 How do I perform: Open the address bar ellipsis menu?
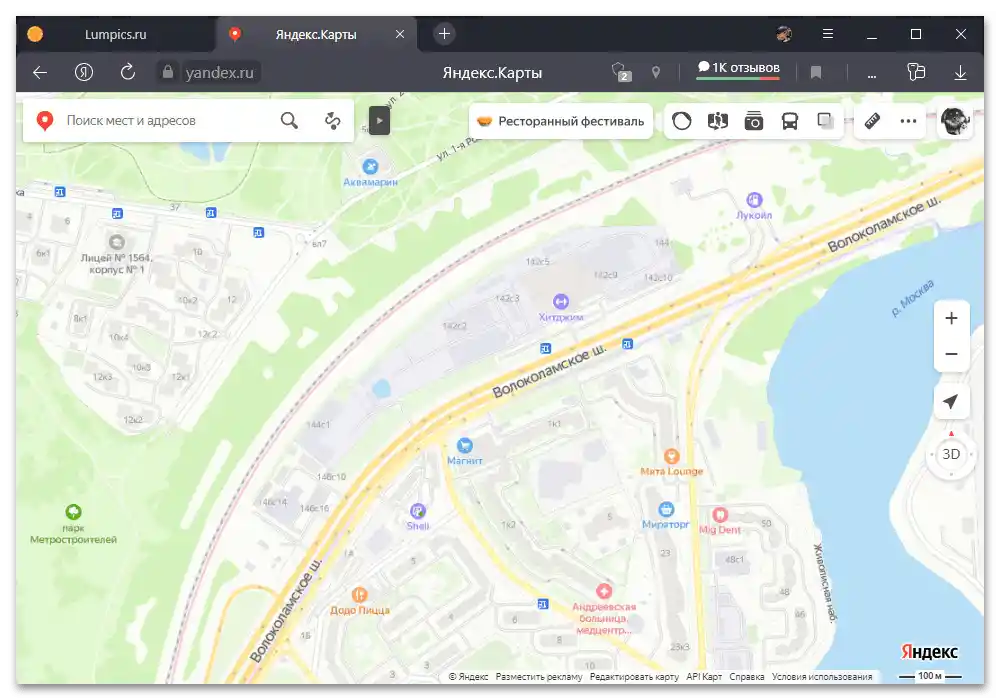[x=872, y=74]
